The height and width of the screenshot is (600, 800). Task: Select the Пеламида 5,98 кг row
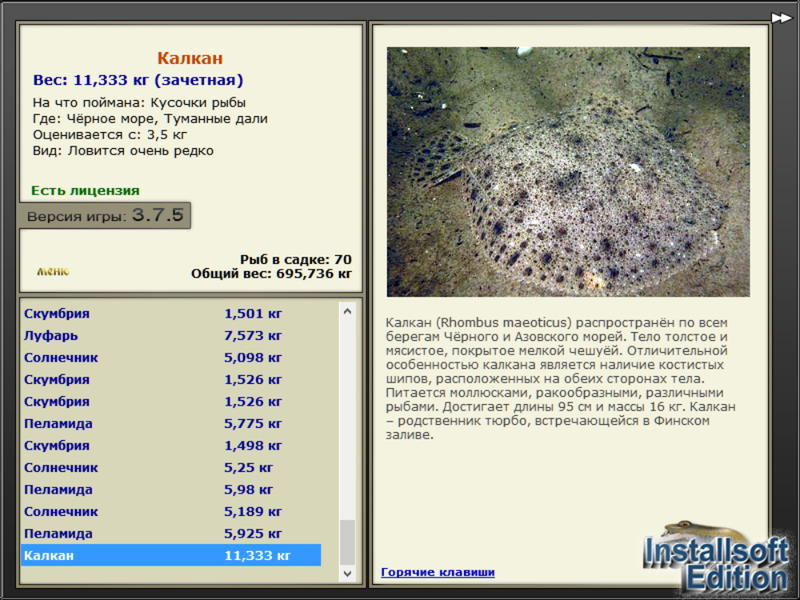pos(171,489)
